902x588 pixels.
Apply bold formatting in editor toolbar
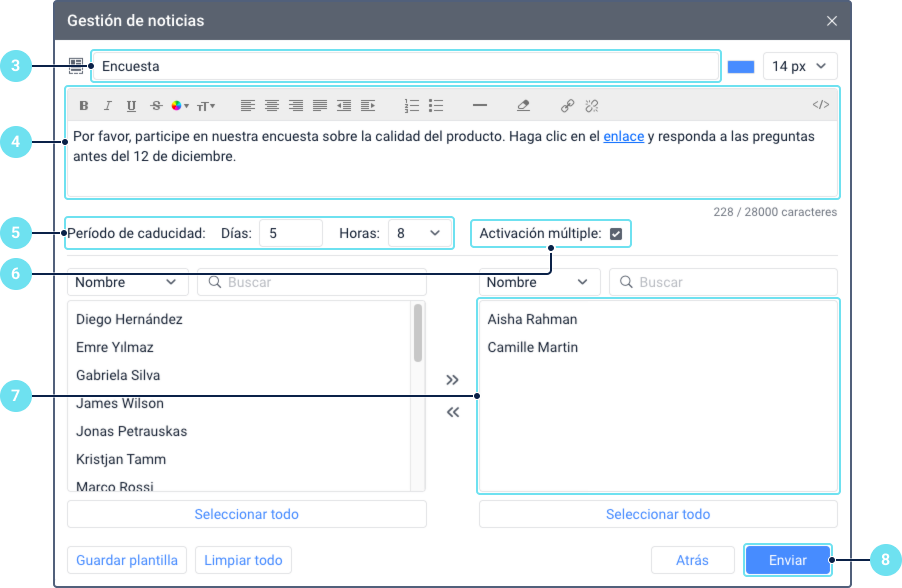tap(84, 106)
